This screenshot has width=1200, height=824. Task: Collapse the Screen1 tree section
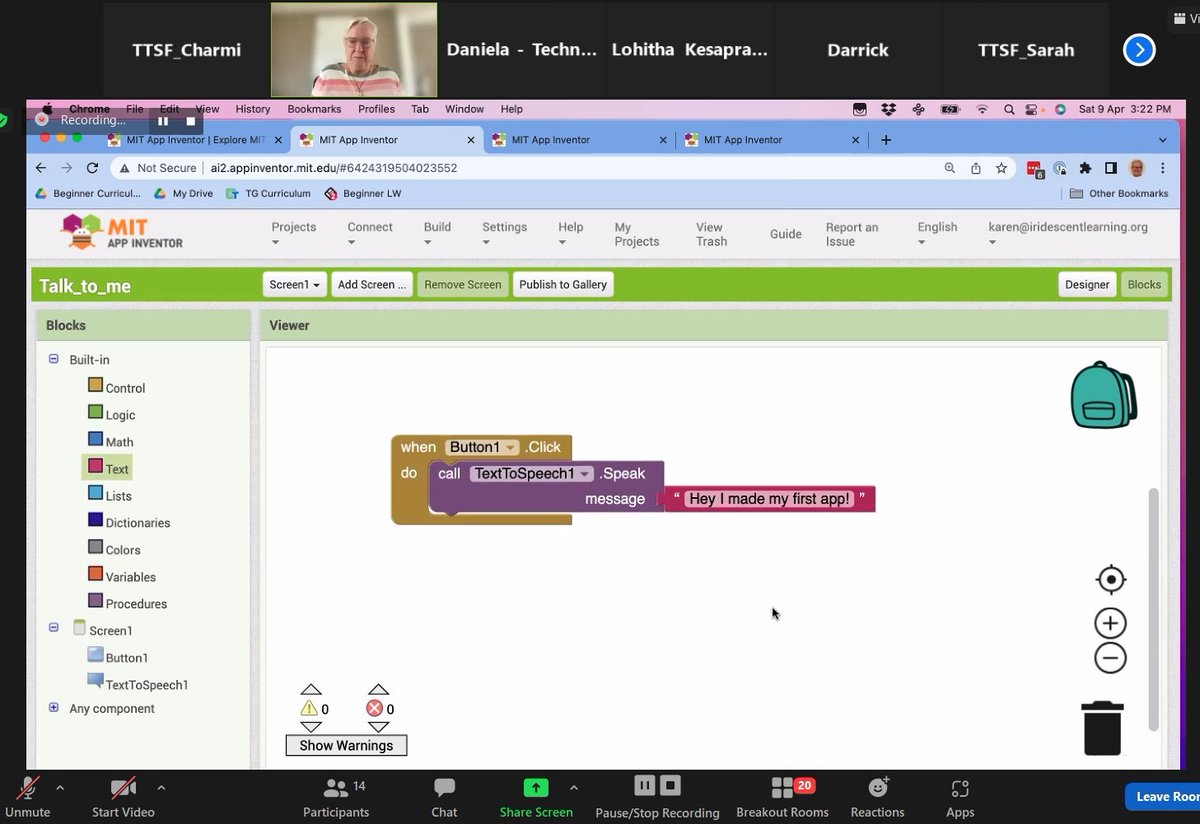(x=54, y=627)
